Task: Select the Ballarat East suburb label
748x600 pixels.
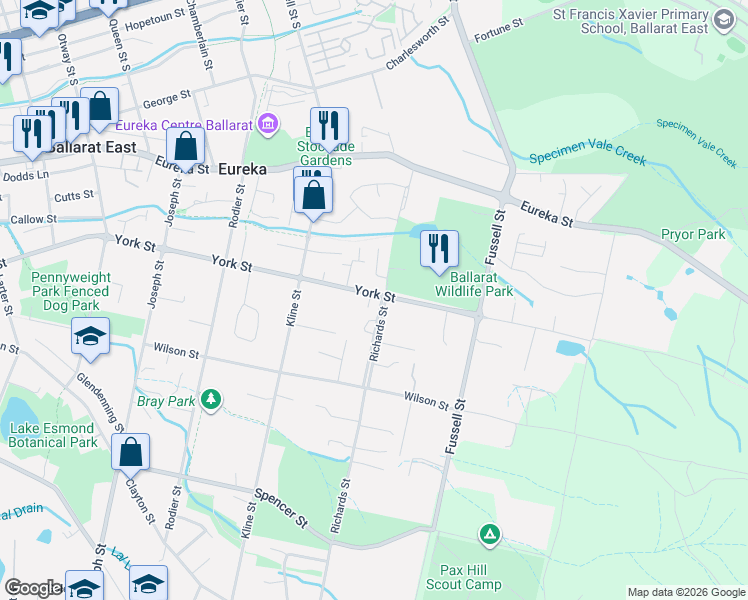Action: coord(93,147)
